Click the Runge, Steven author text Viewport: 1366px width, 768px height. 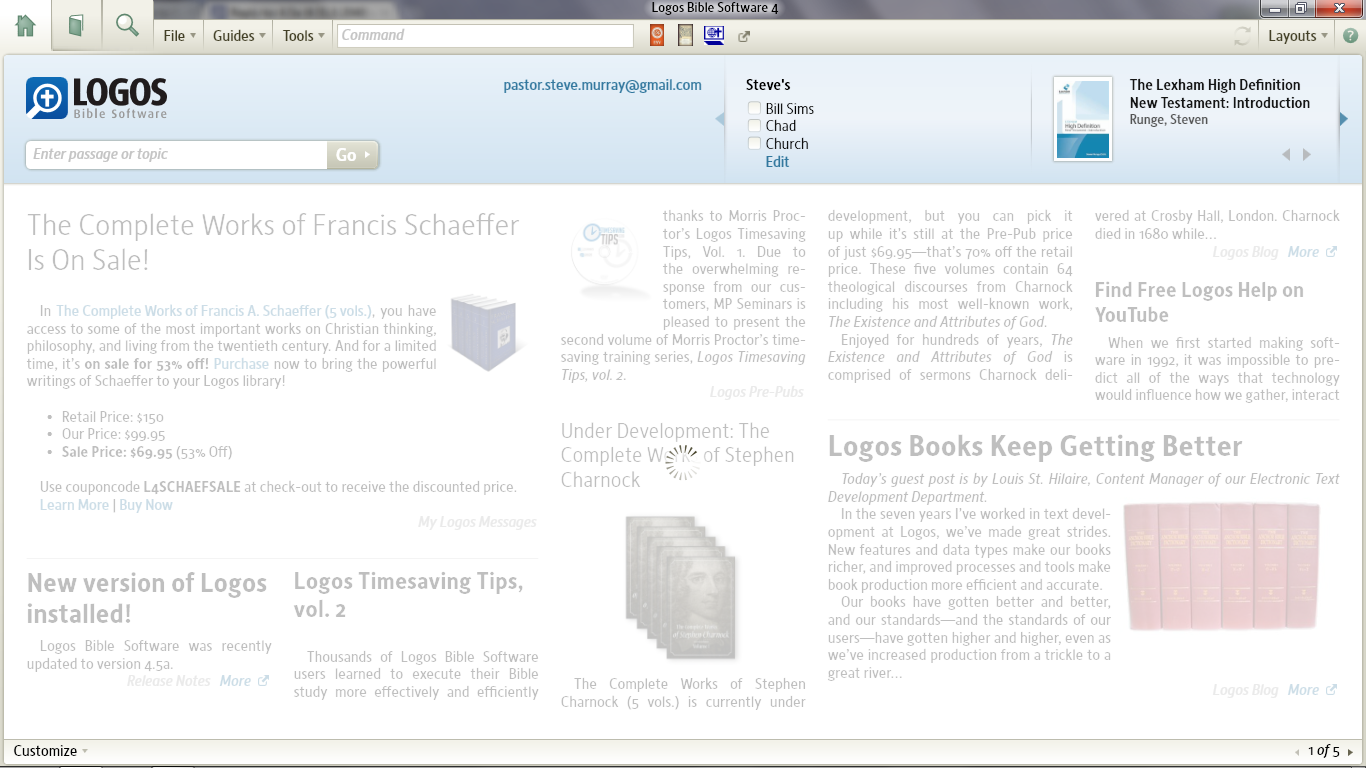click(1169, 120)
